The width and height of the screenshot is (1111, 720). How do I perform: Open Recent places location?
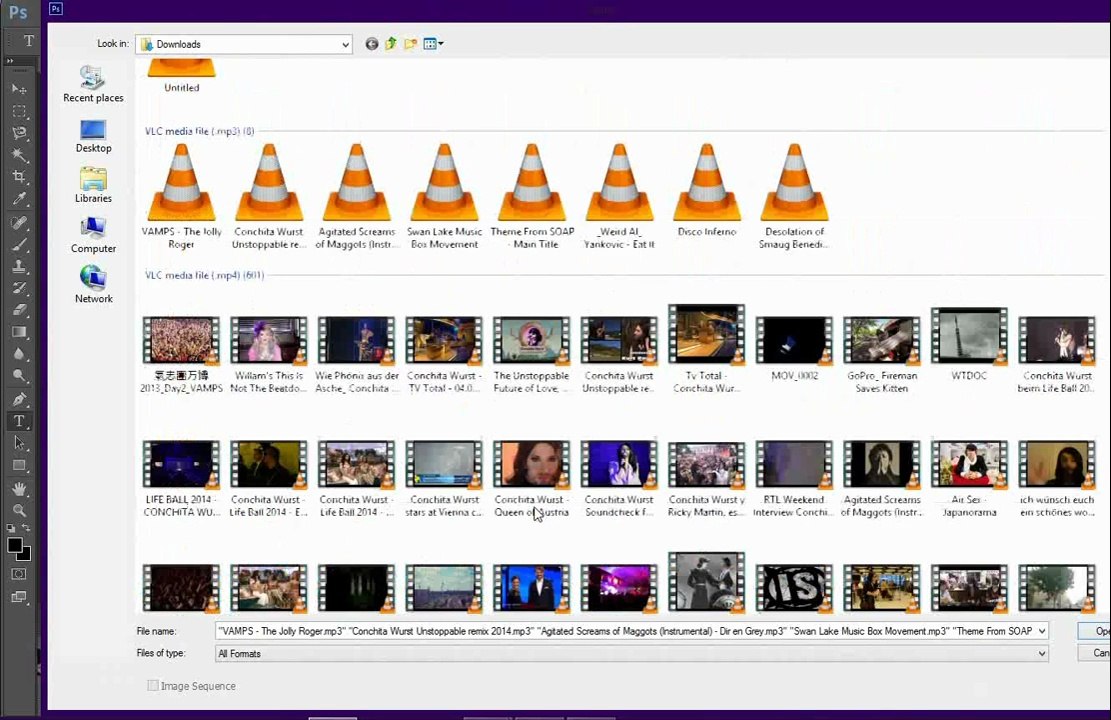point(93,84)
